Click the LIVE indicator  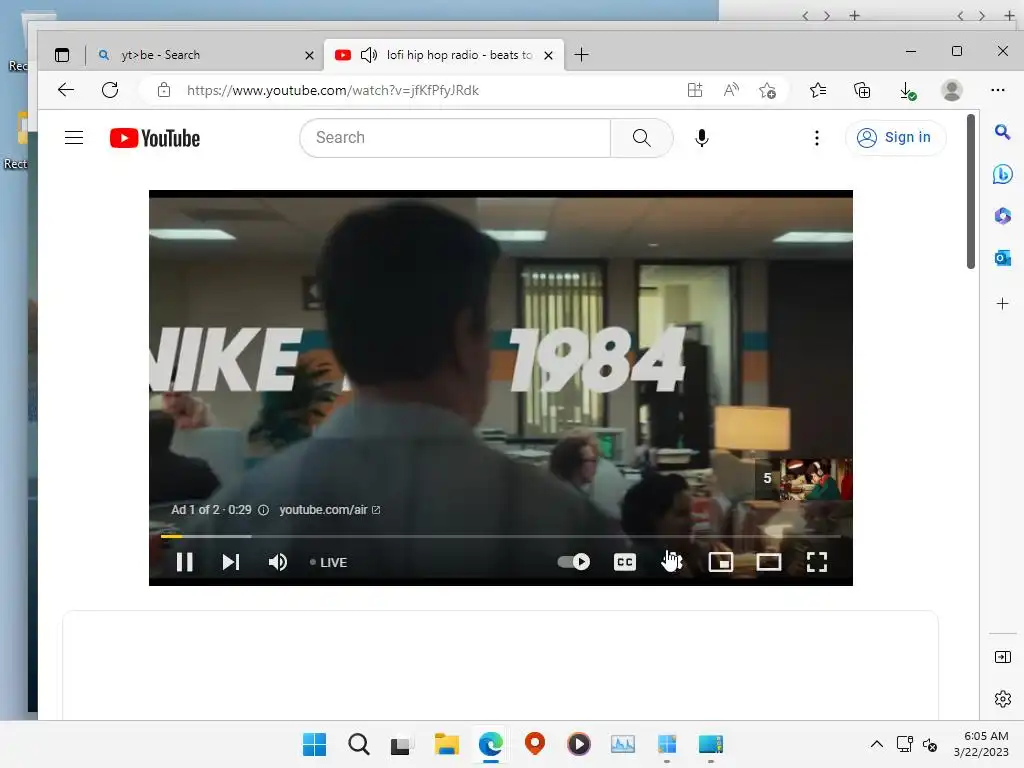[x=328, y=562]
